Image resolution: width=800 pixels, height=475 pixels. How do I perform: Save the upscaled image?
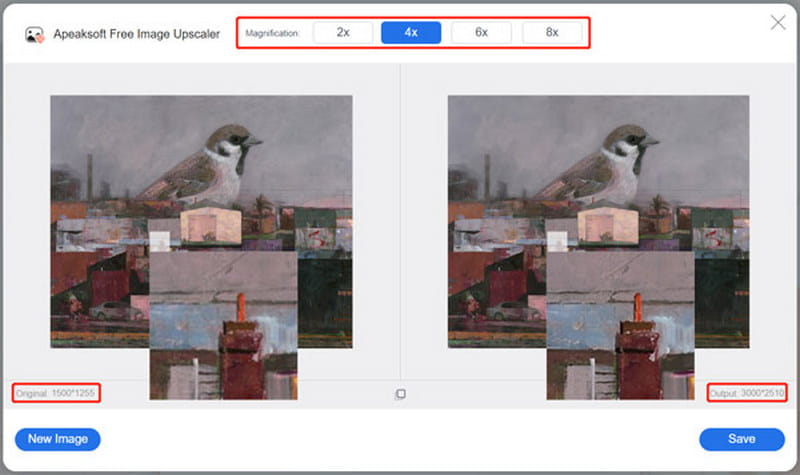click(x=742, y=439)
